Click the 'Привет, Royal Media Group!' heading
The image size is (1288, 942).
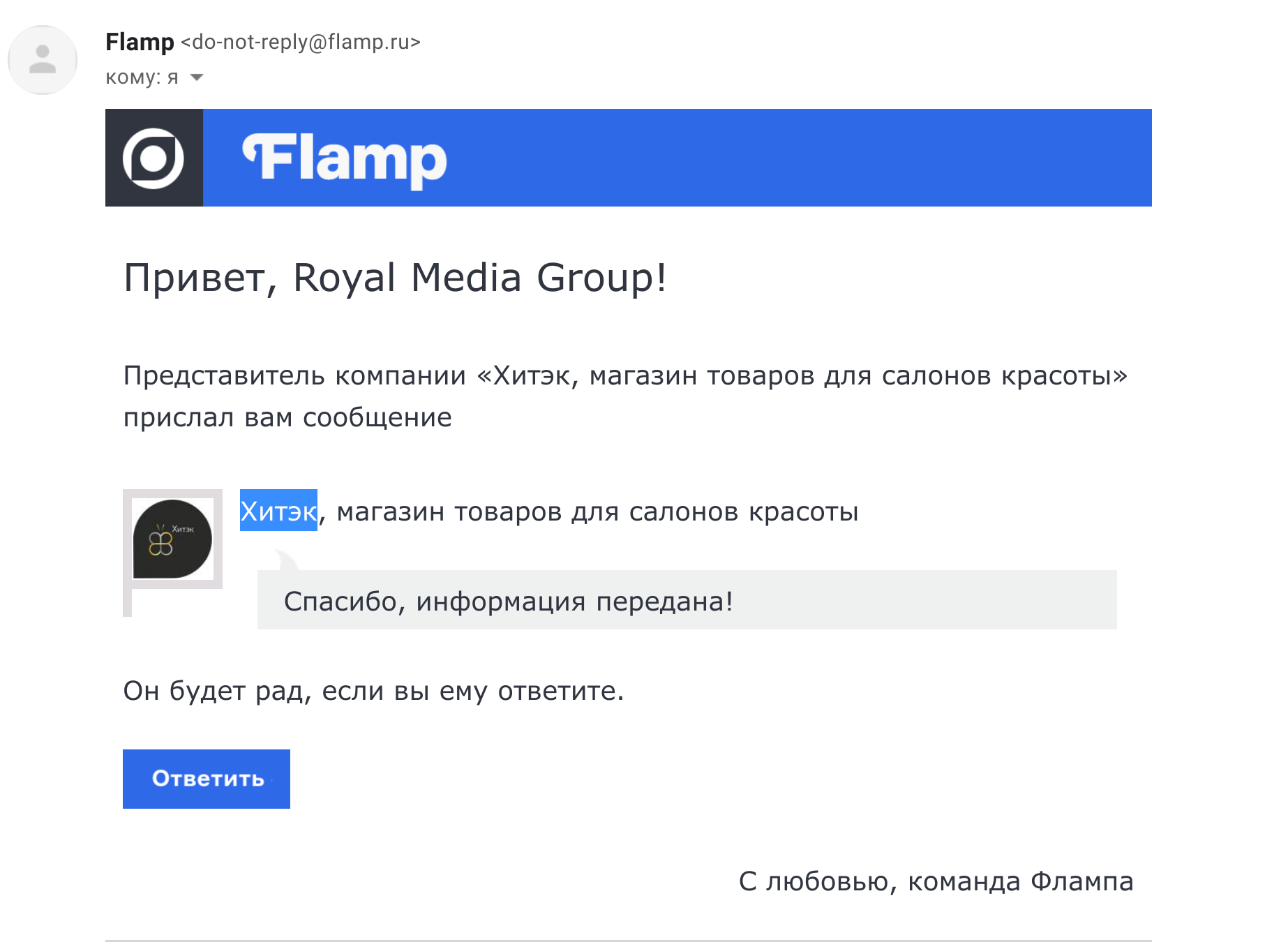[395, 278]
